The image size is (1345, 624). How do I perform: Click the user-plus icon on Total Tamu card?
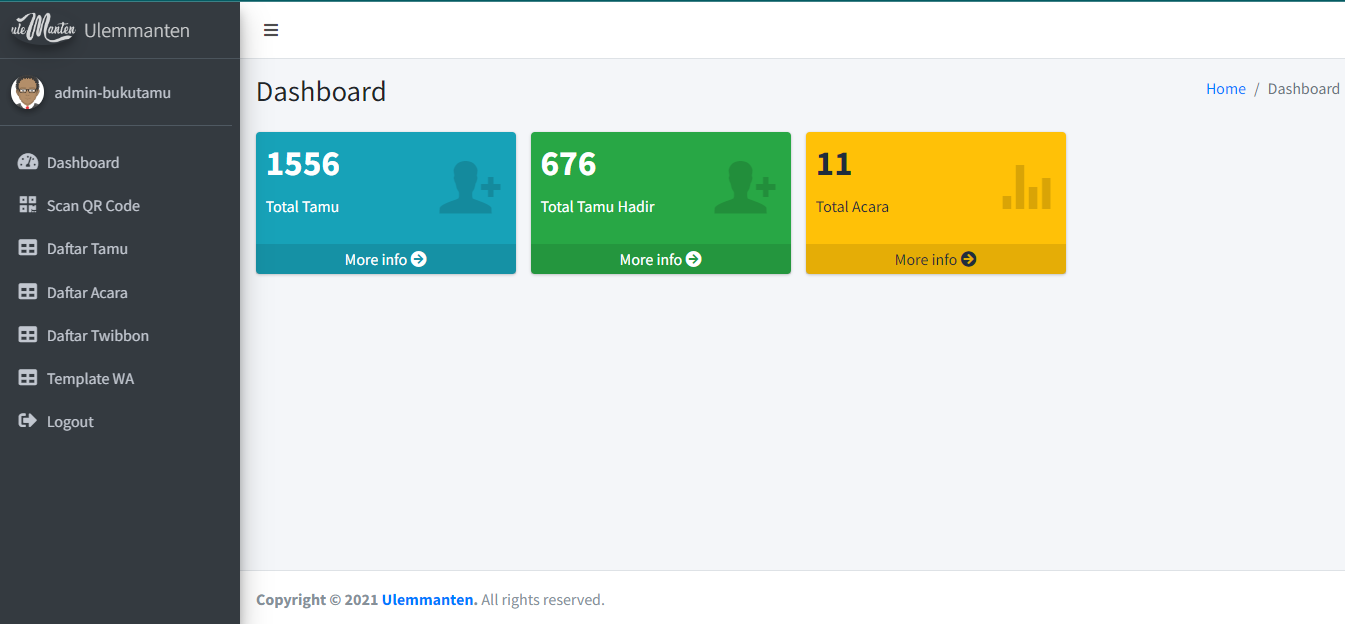click(469, 188)
